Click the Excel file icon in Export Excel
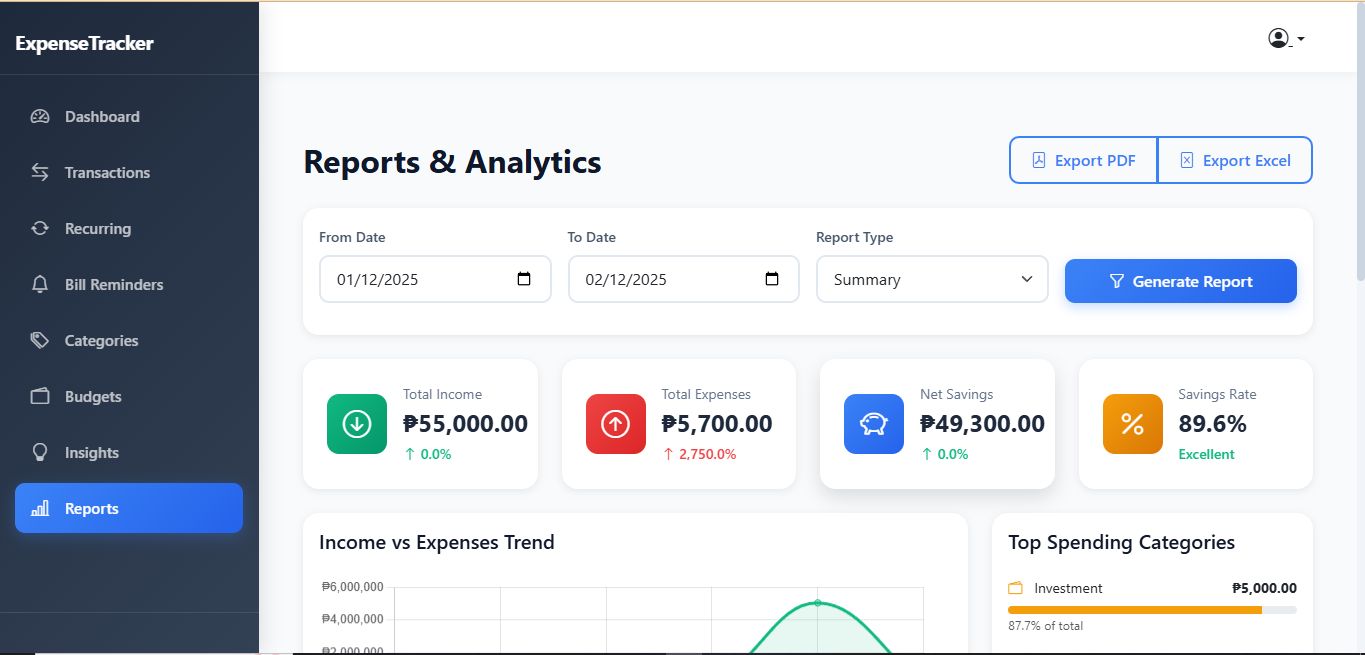Screen dimensions: 1365x655 click(1187, 160)
